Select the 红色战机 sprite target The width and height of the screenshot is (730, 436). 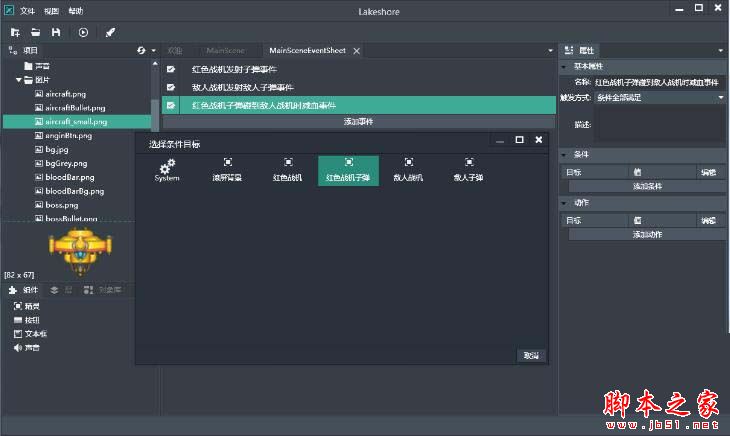pos(288,170)
